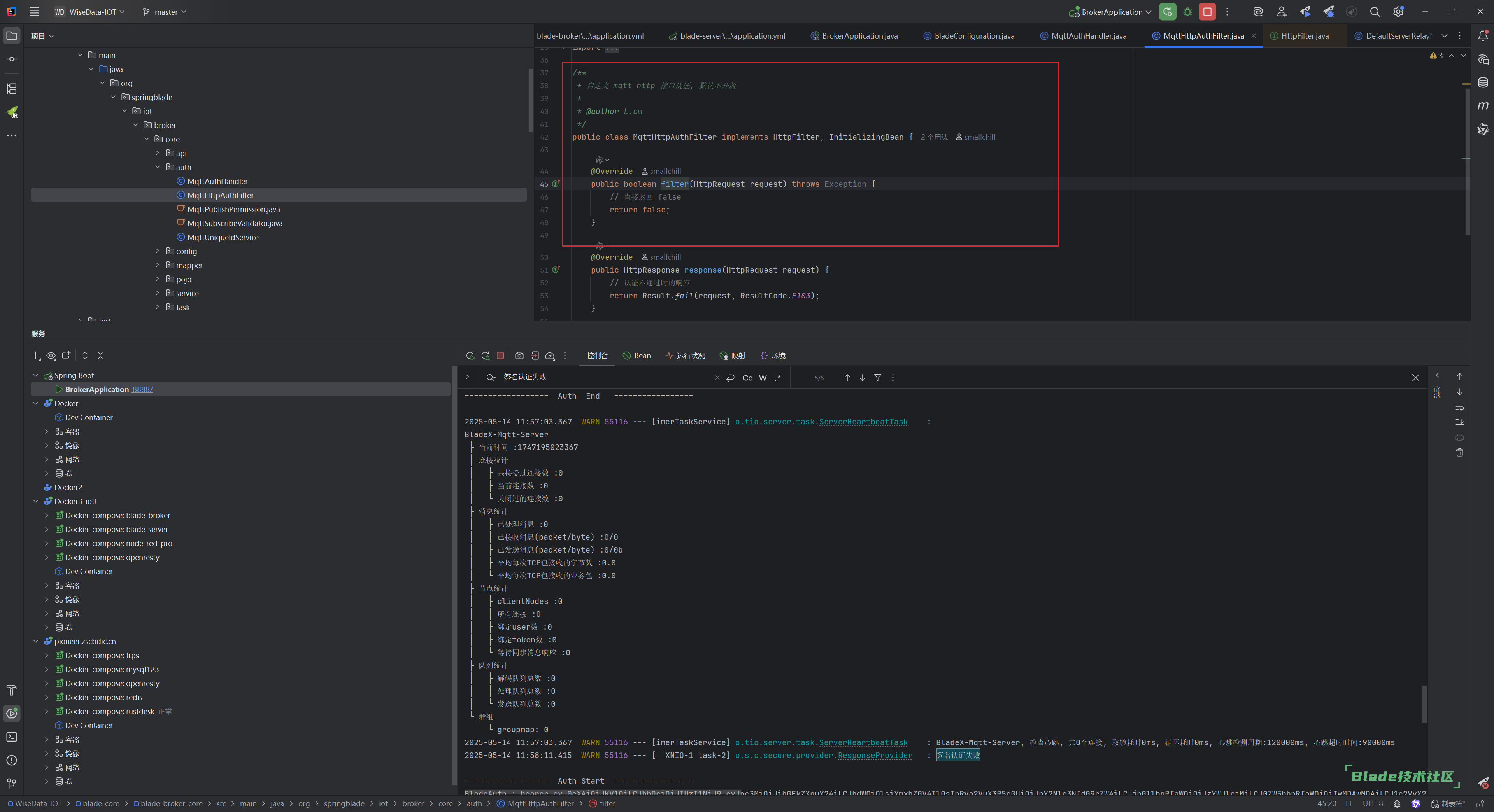Toggle the search results filter funnel
The height and width of the screenshot is (812, 1494).
pyautogui.click(x=877, y=377)
